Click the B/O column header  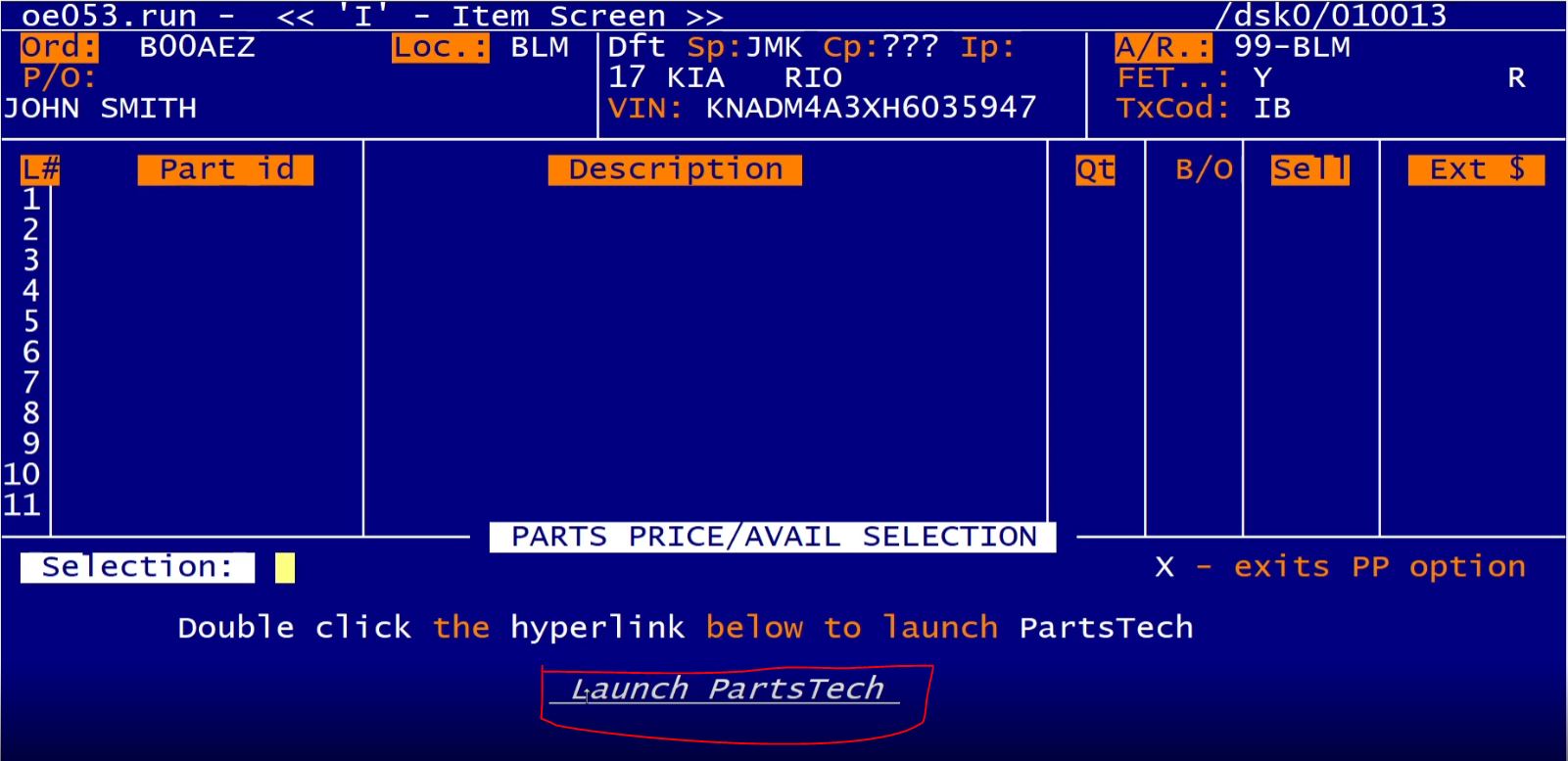pos(1204,170)
